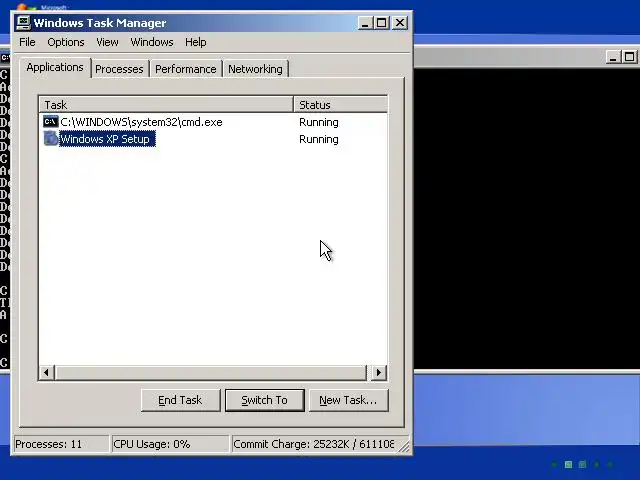The height and width of the screenshot is (480, 640).
Task: Click the cmd.exe task icon
Action: (x=51, y=122)
